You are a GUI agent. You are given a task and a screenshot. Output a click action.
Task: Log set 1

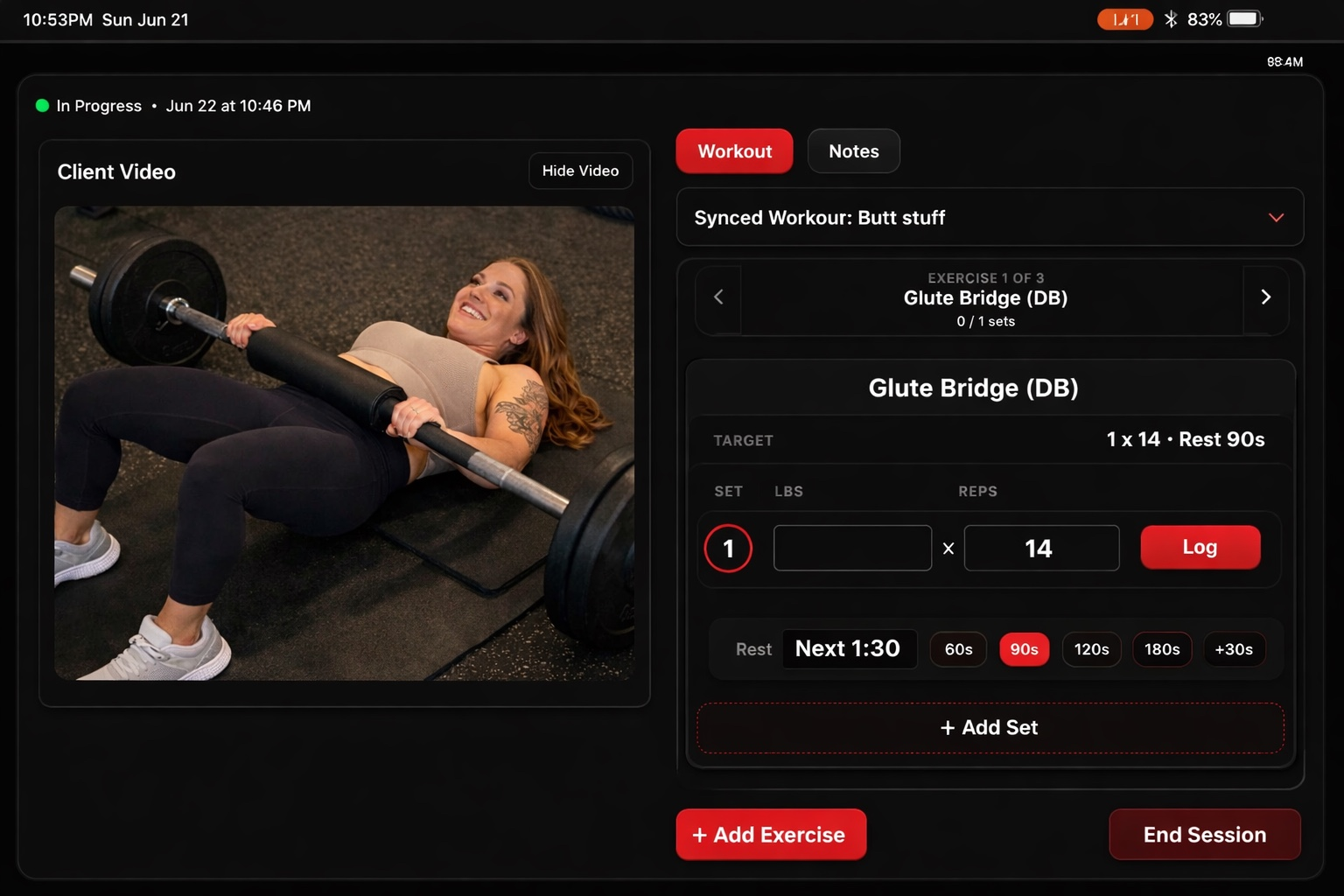1200,547
